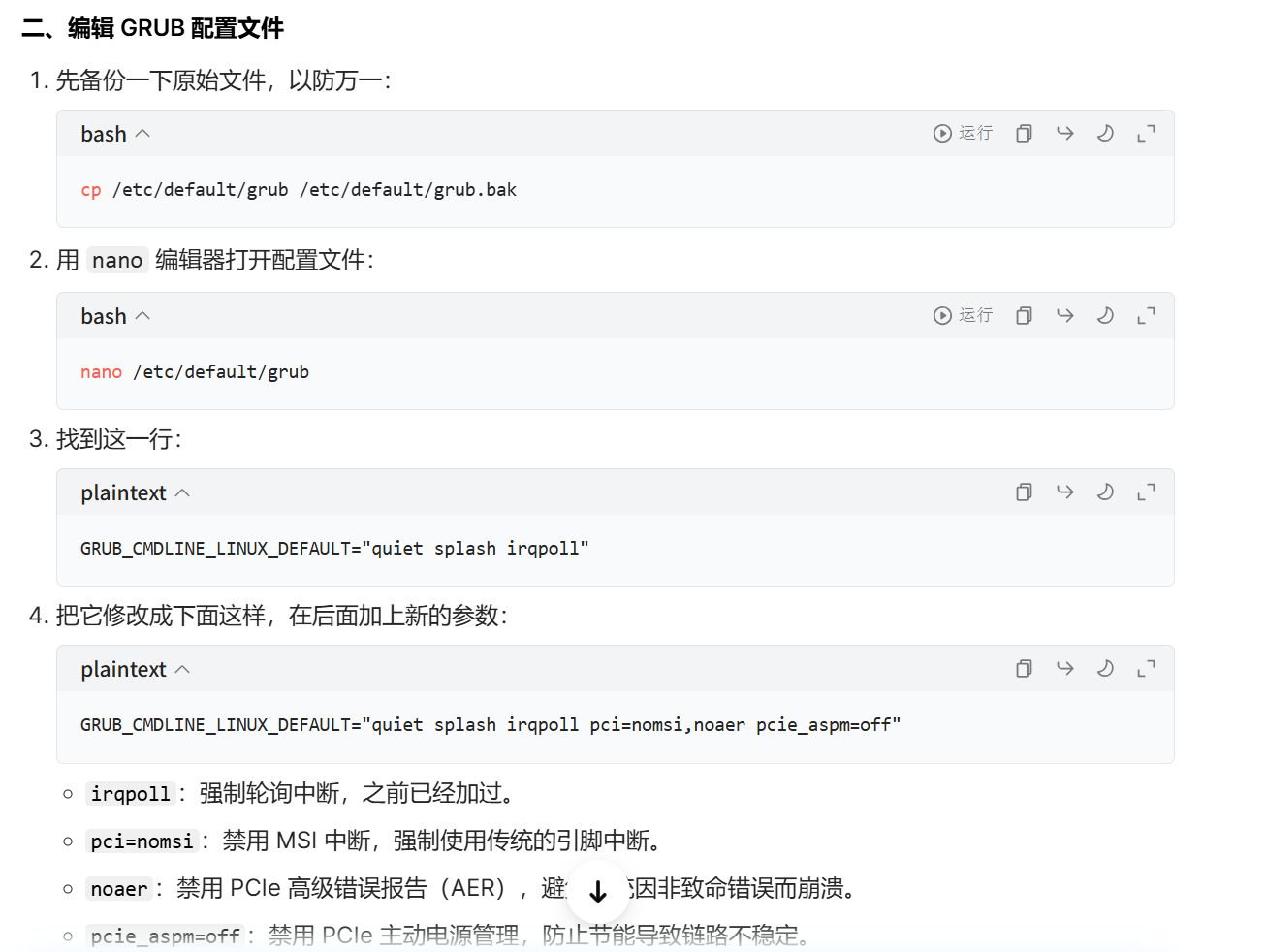
Task: Collapse the modified GRUB config block
Action: pos(183,668)
